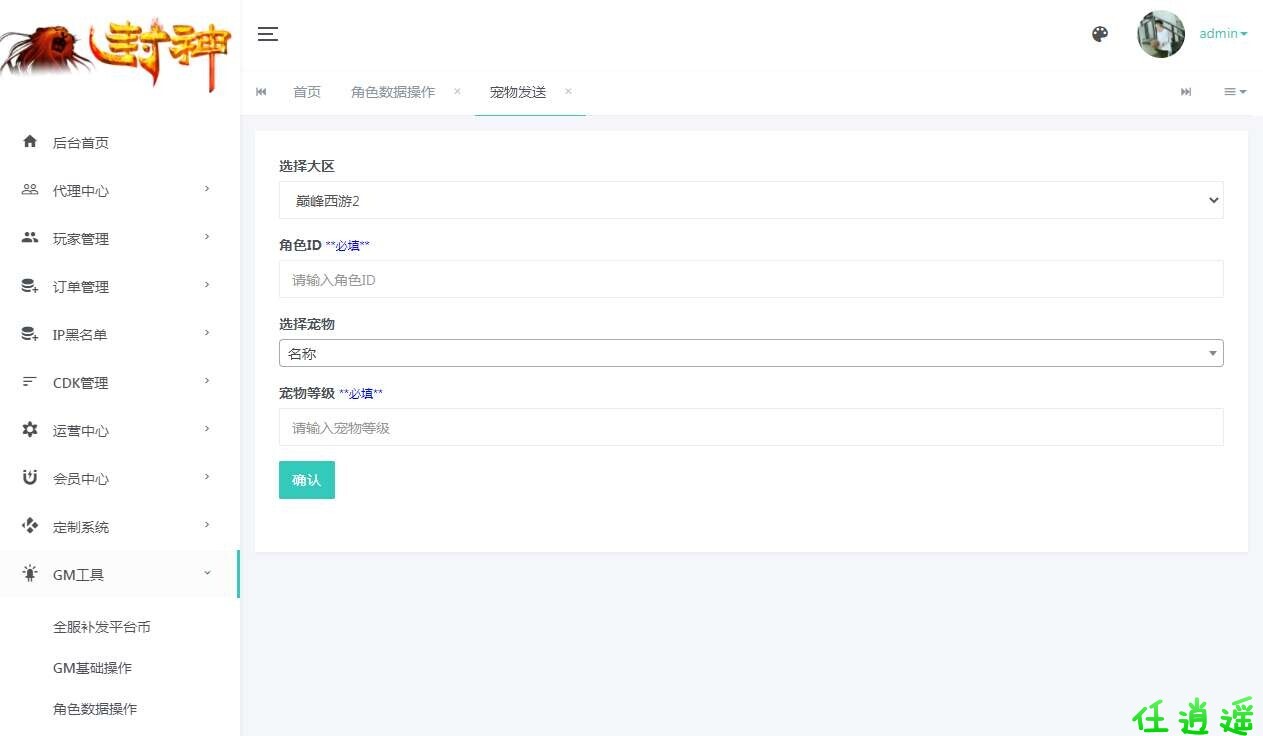Click the 确认 button
This screenshot has height=736, width=1263.
click(306, 480)
